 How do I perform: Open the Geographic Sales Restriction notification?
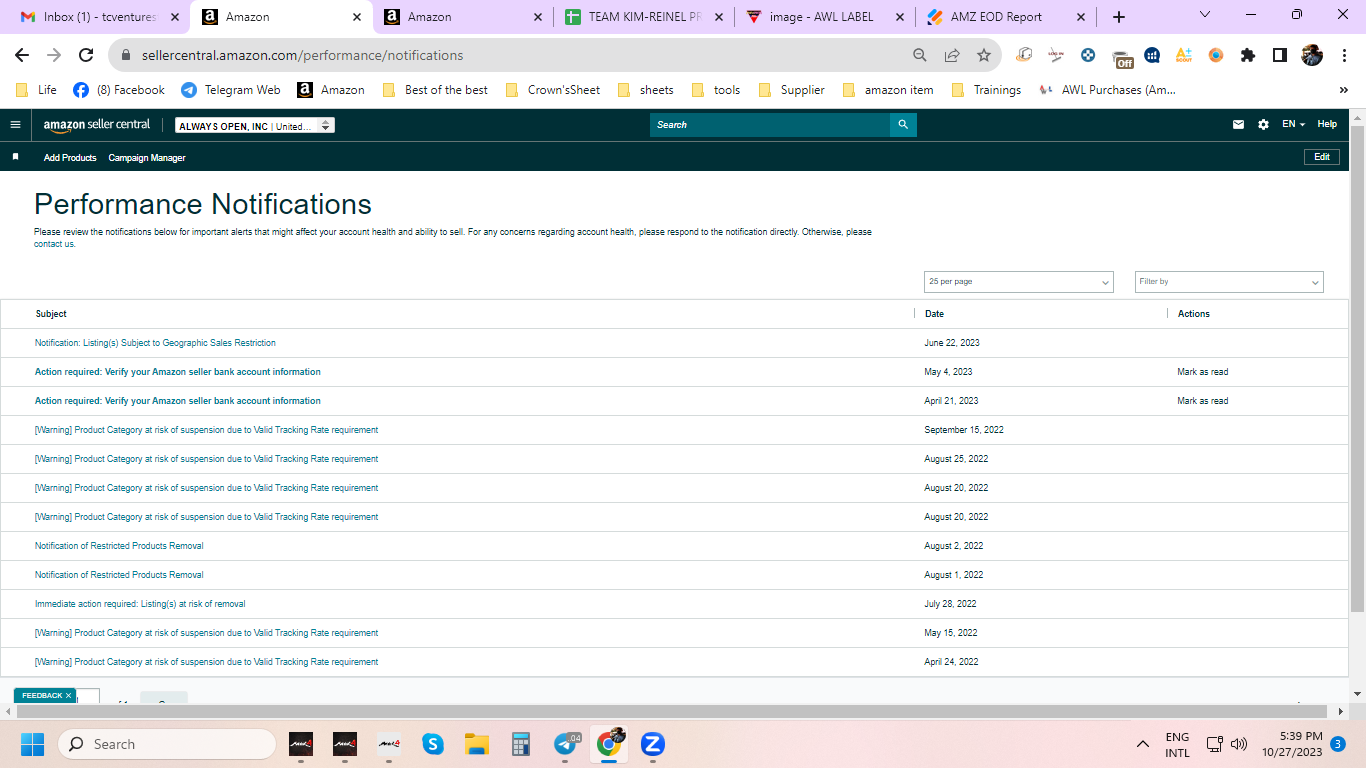click(x=155, y=343)
